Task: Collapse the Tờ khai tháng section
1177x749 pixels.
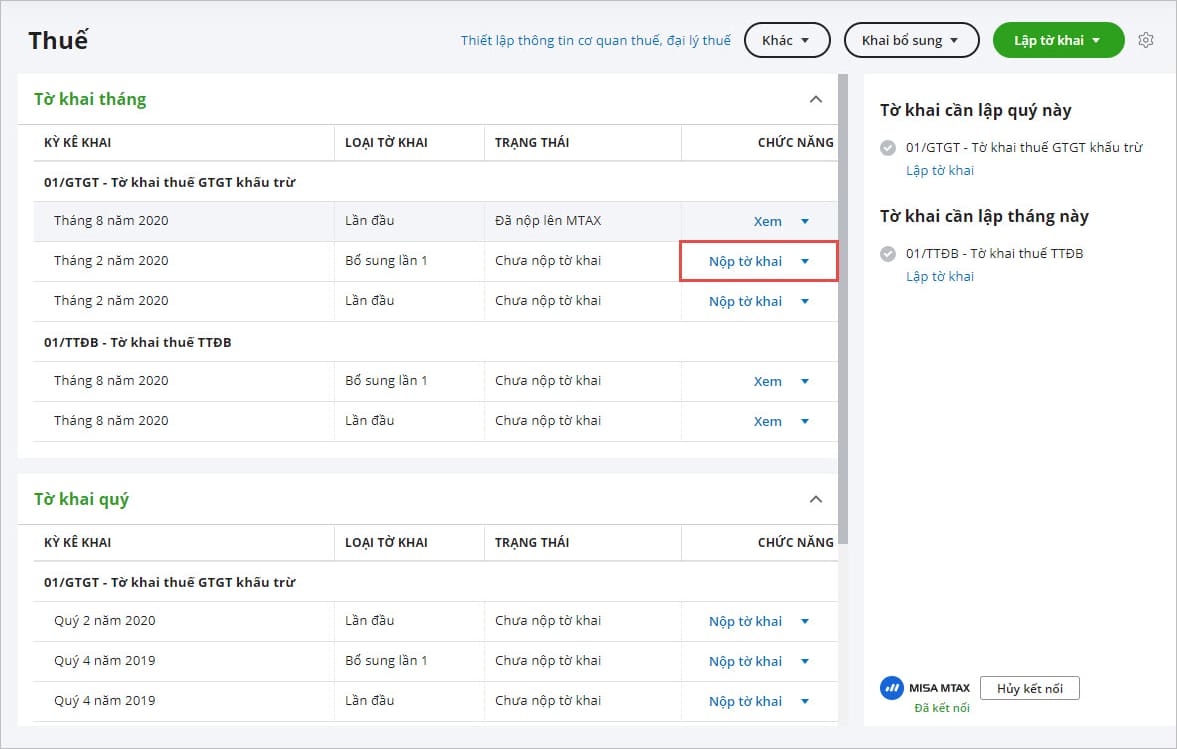Action: coord(816,99)
